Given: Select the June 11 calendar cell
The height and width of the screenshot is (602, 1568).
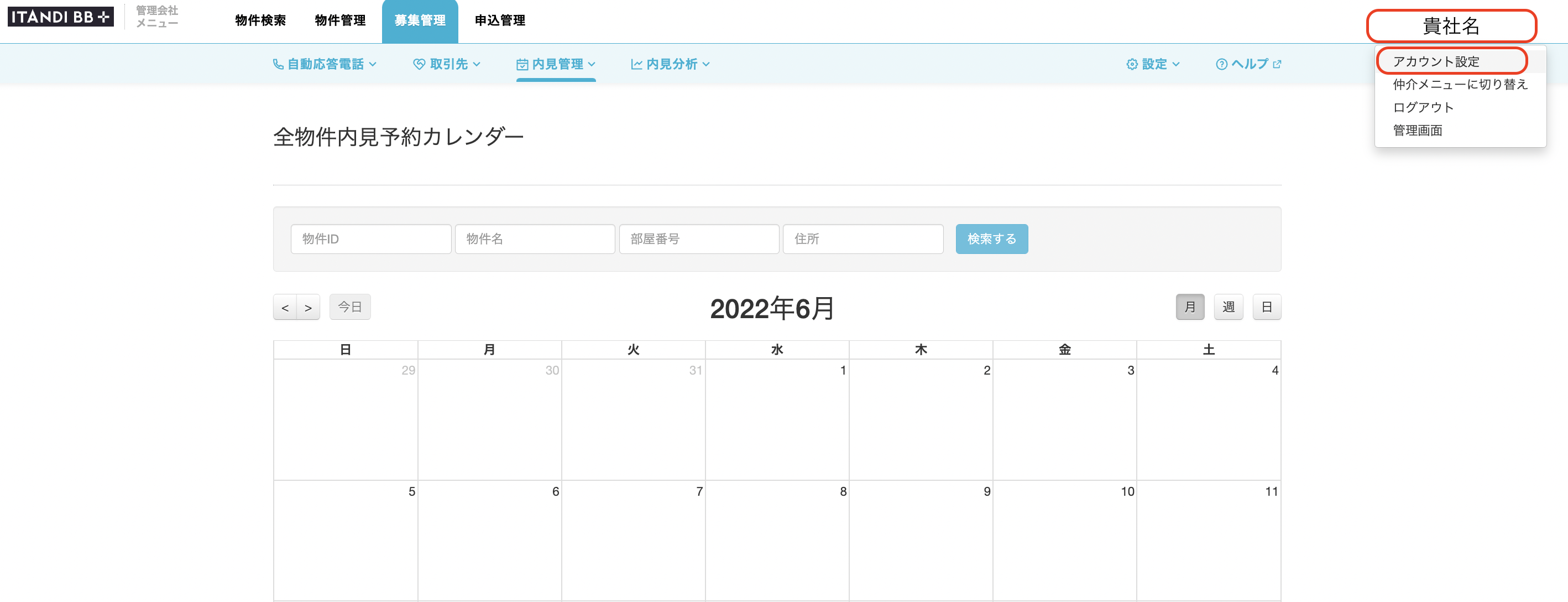Looking at the screenshot, I should [x=1208, y=541].
